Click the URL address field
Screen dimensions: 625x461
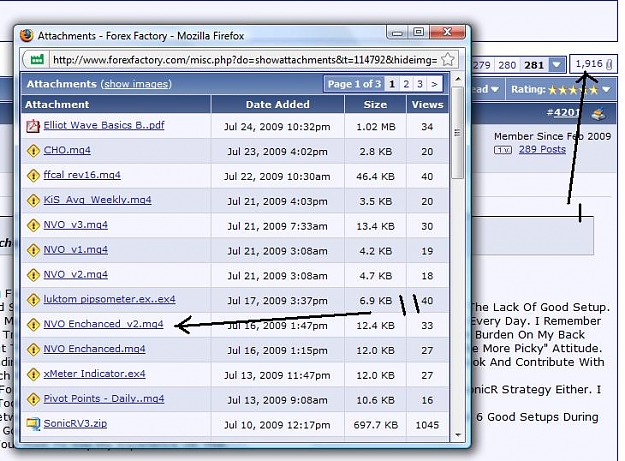point(245,60)
